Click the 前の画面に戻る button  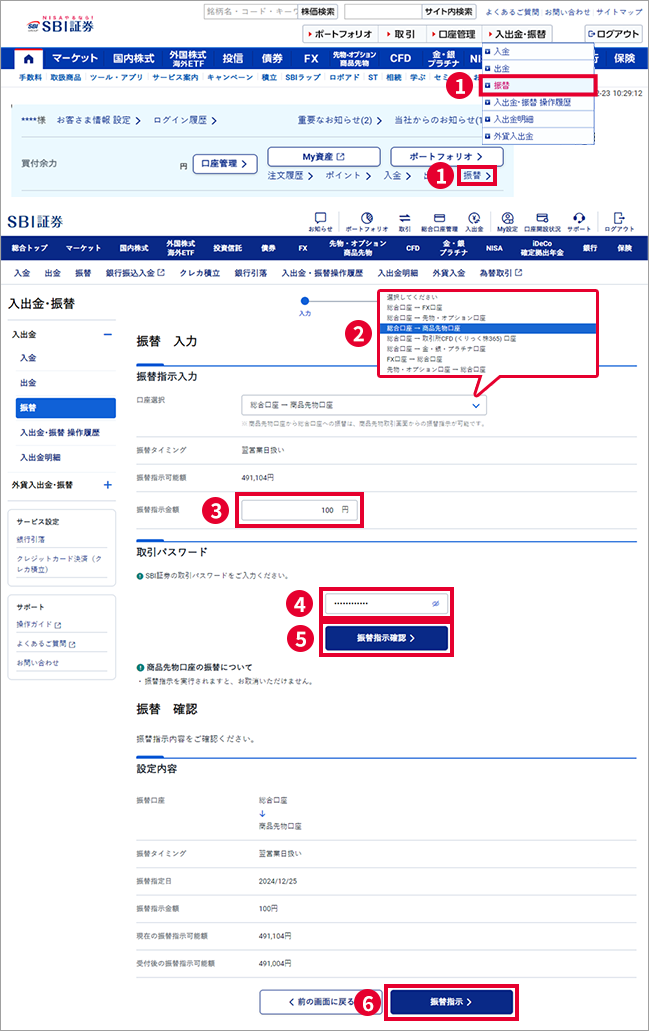320,1002
